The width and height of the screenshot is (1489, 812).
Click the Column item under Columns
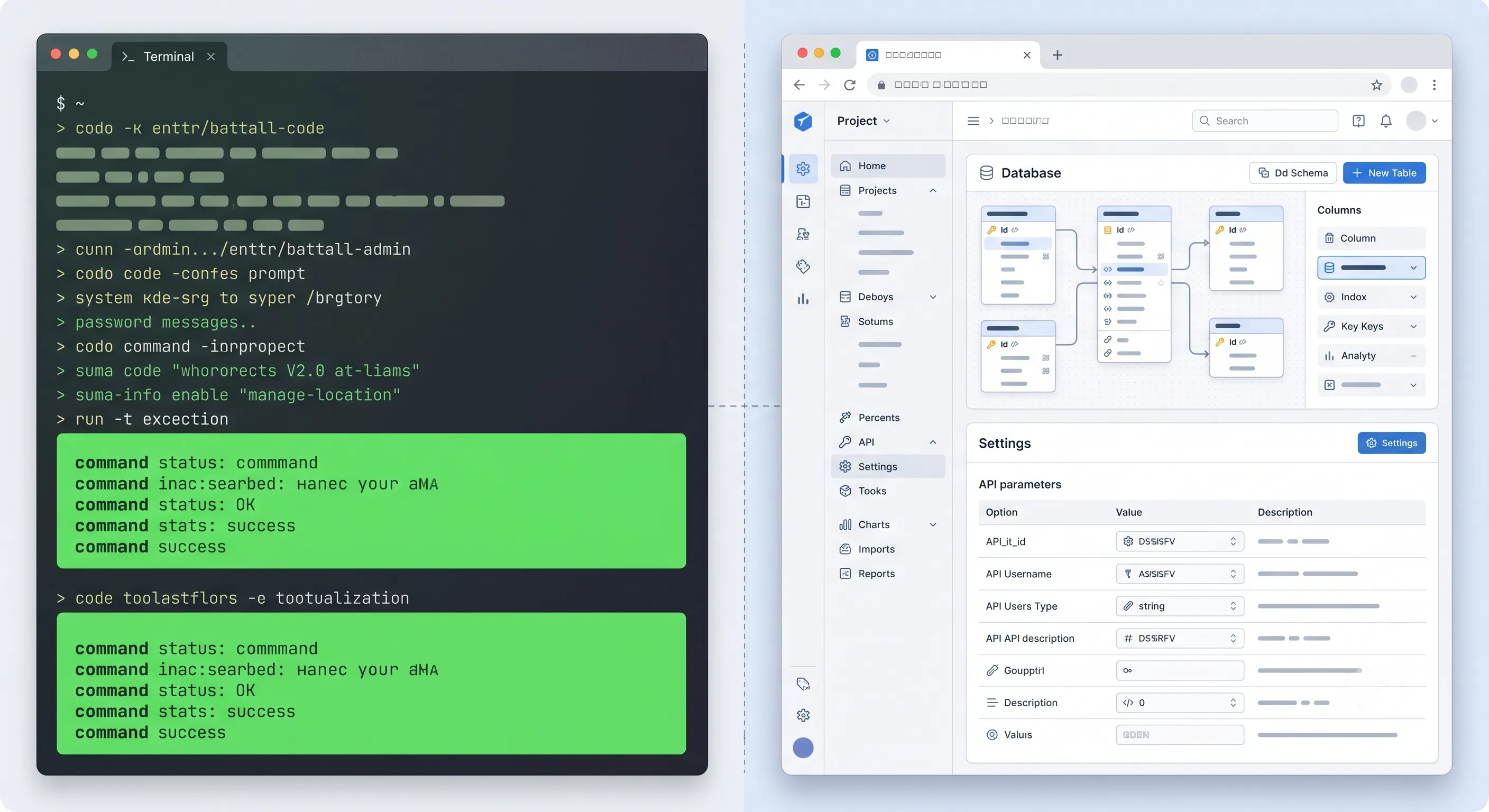click(x=1371, y=238)
